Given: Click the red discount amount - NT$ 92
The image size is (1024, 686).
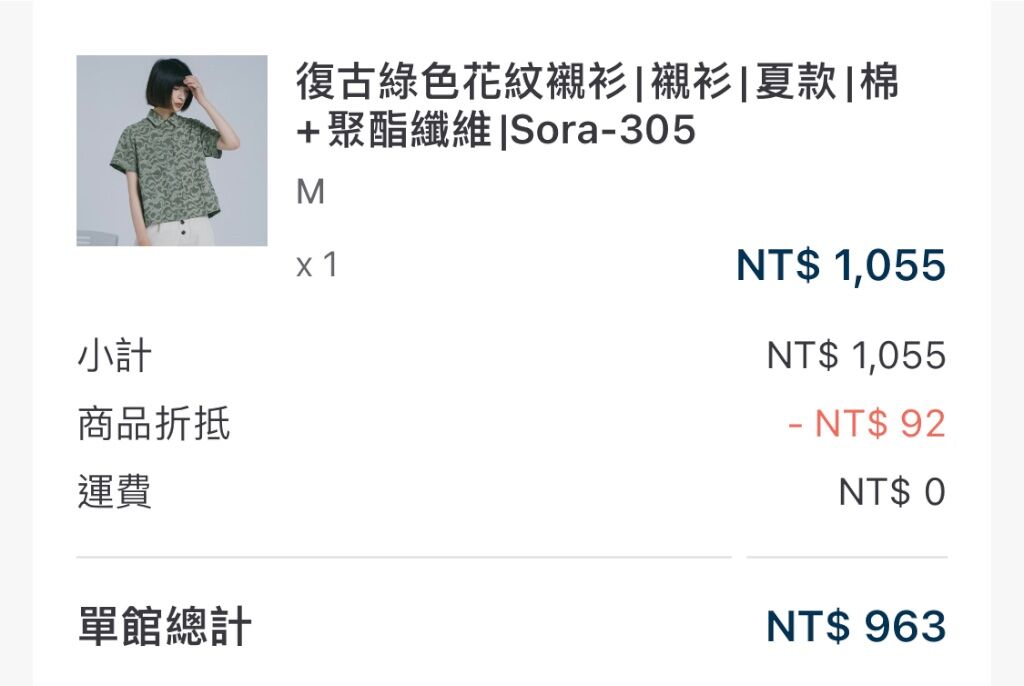Looking at the screenshot, I should click(x=867, y=423).
